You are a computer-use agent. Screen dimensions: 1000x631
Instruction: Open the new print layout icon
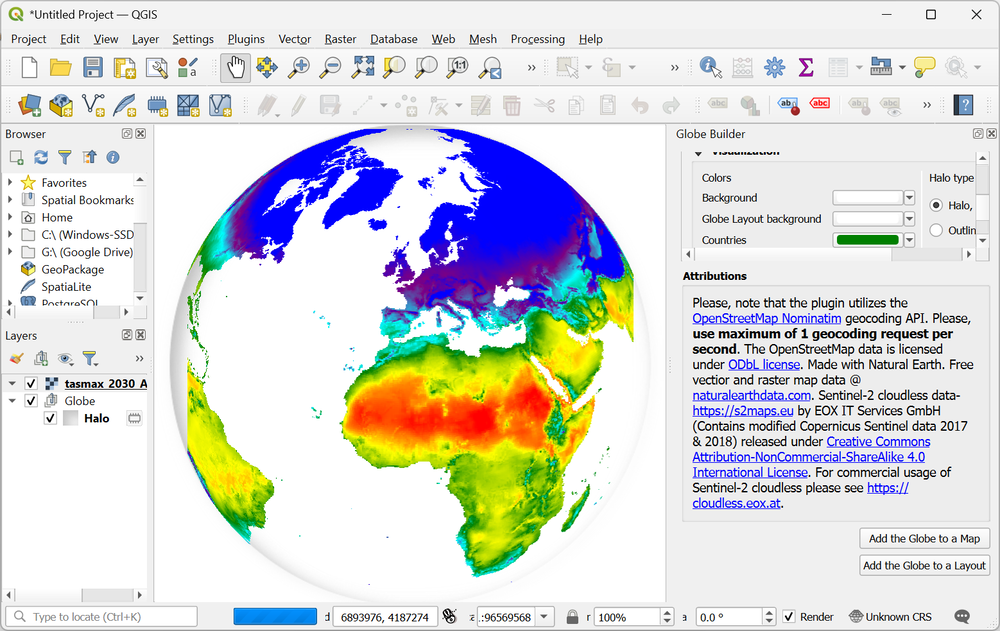tap(124, 67)
